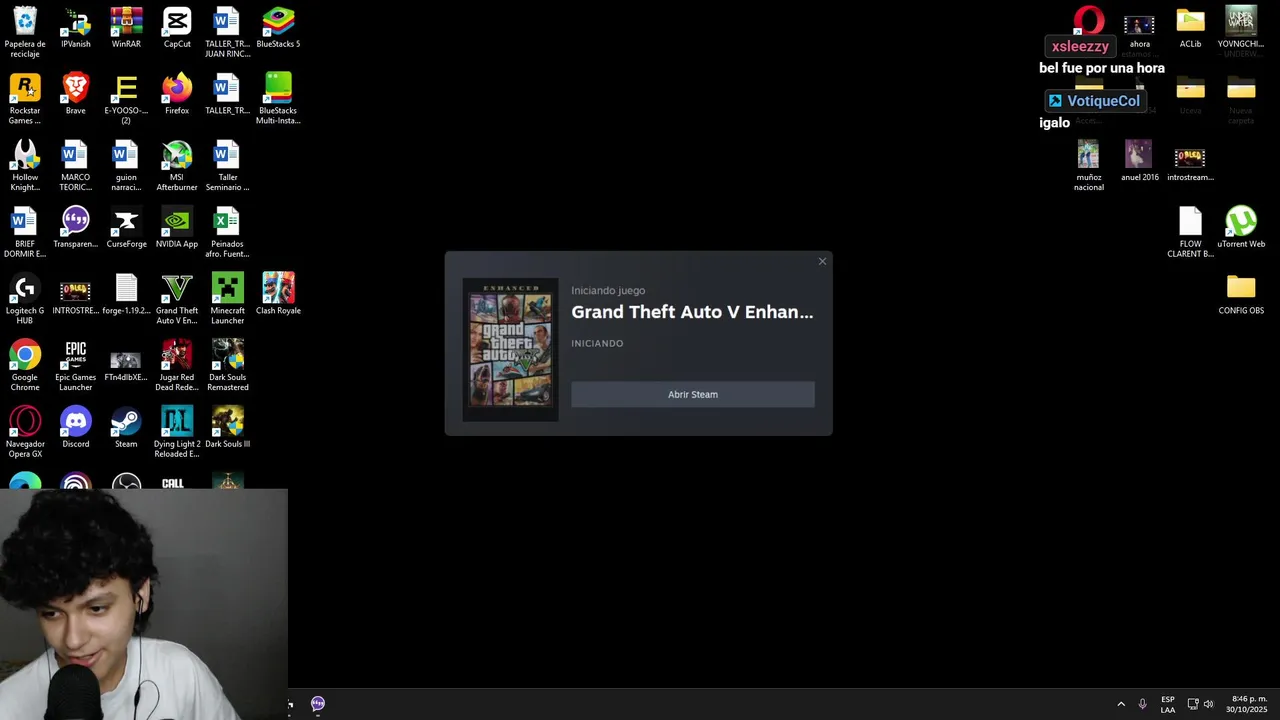Select the MARCO TEORIC Word document
This screenshot has height=720, width=1280.
[x=76, y=166]
